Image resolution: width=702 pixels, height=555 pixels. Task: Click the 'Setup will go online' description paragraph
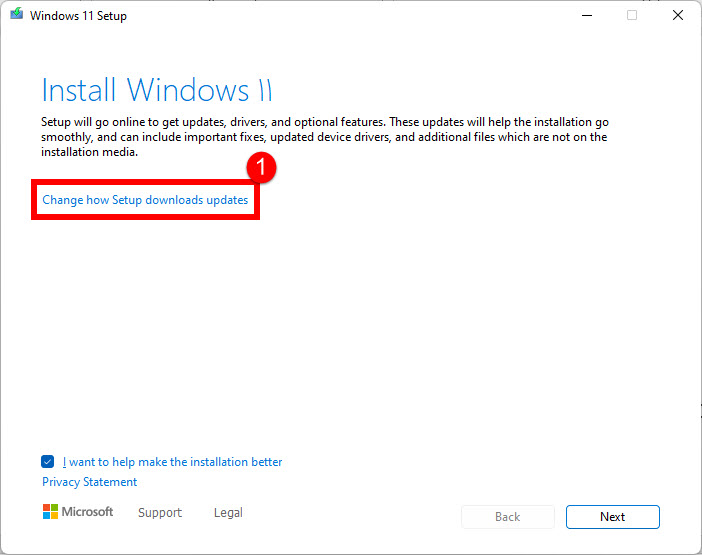[325, 137]
